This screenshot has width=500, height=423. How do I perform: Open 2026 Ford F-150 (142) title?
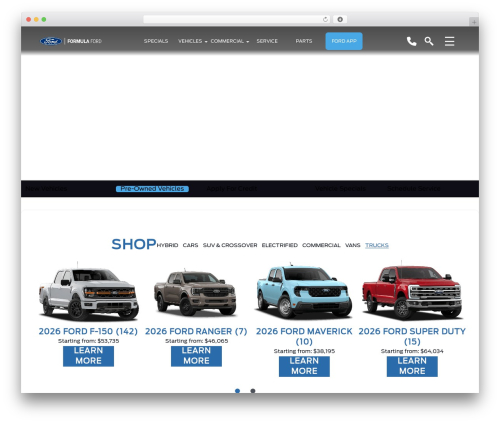(88, 331)
